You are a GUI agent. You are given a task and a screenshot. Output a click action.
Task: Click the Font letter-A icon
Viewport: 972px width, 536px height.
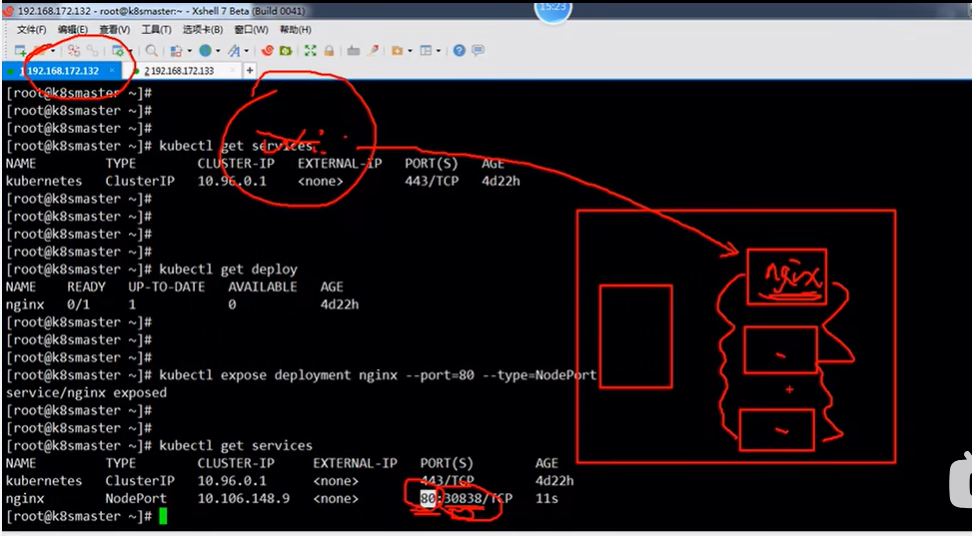tap(234, 51)
